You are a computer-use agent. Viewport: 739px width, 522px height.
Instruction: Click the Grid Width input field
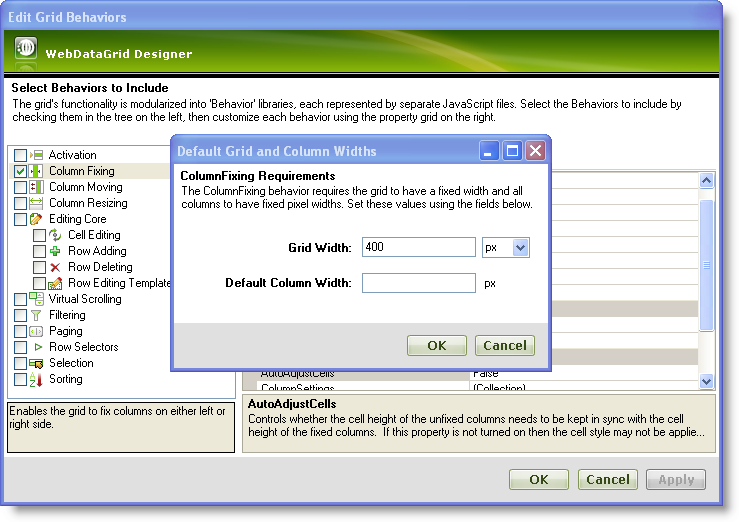(x=419, y=247)
